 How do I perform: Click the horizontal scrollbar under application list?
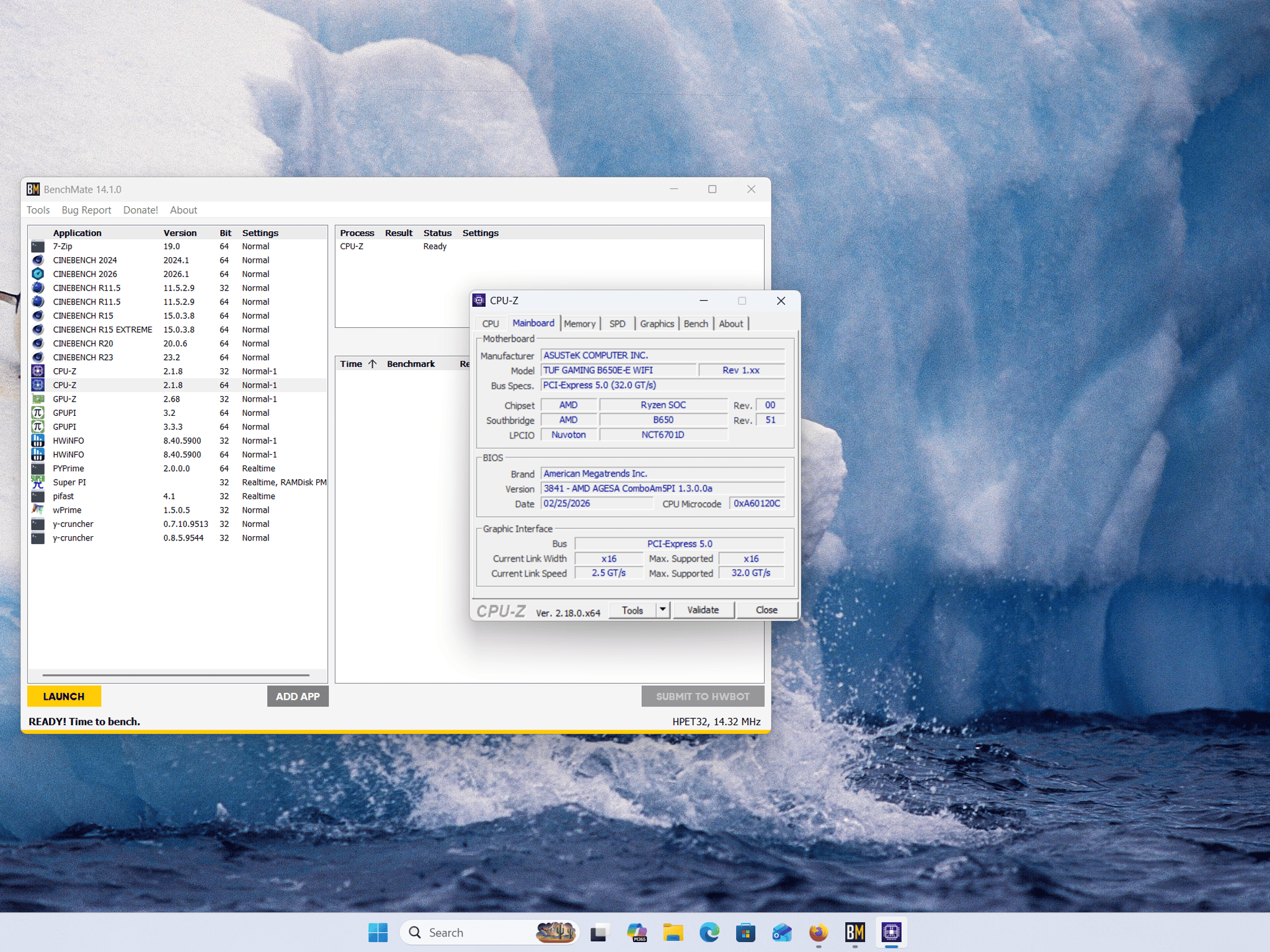click(x=175, y=675)
